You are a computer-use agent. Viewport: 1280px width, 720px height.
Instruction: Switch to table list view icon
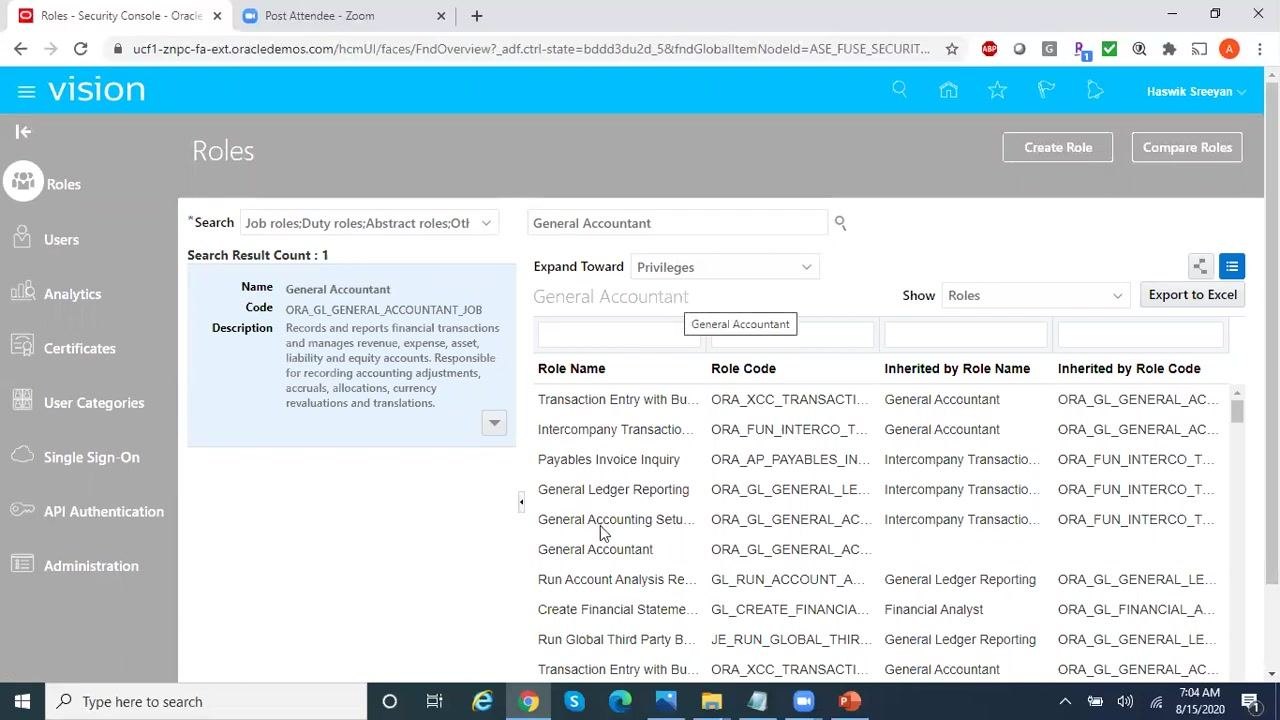[1231, 266]
